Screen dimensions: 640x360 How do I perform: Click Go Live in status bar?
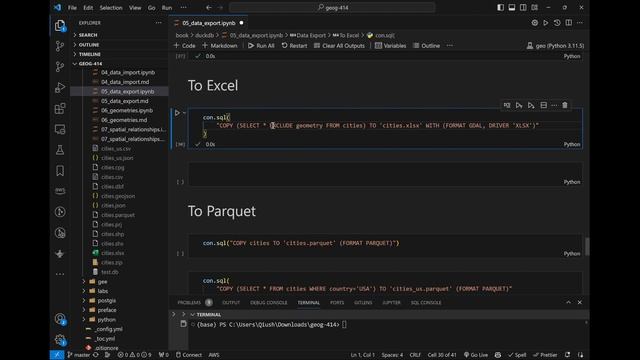[x=476, y=355]
